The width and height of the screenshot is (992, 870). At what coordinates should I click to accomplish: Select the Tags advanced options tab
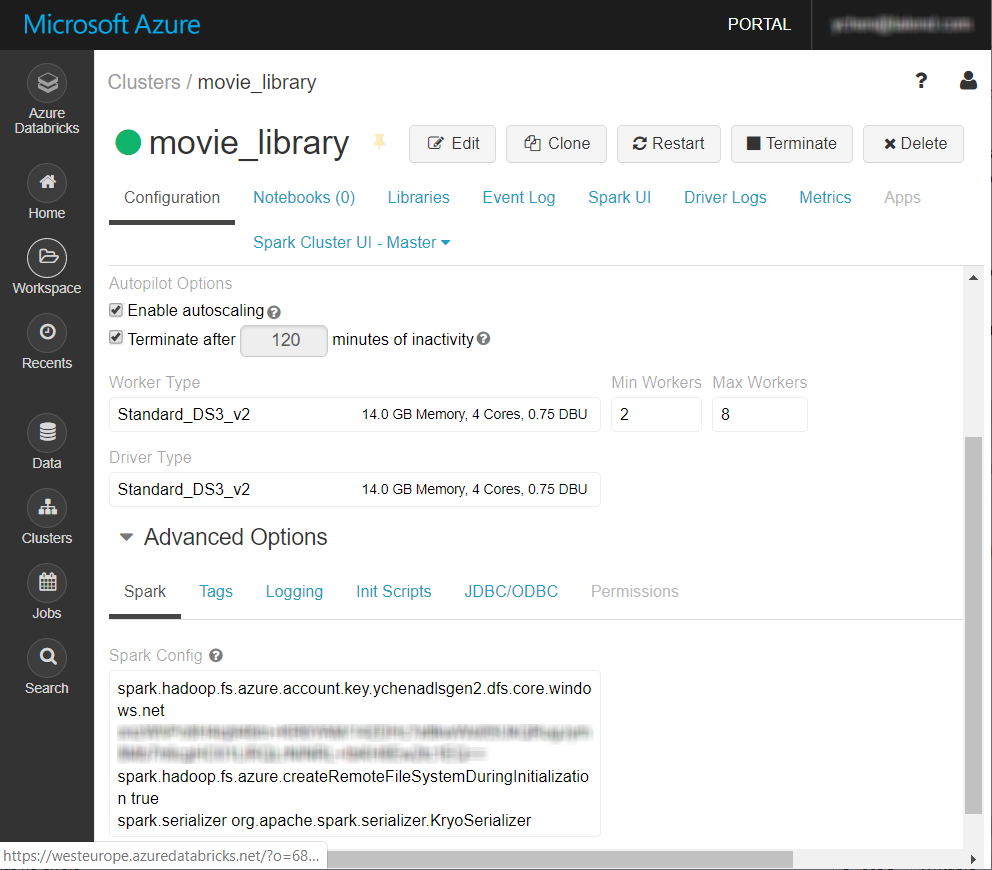tap(216, 592)
